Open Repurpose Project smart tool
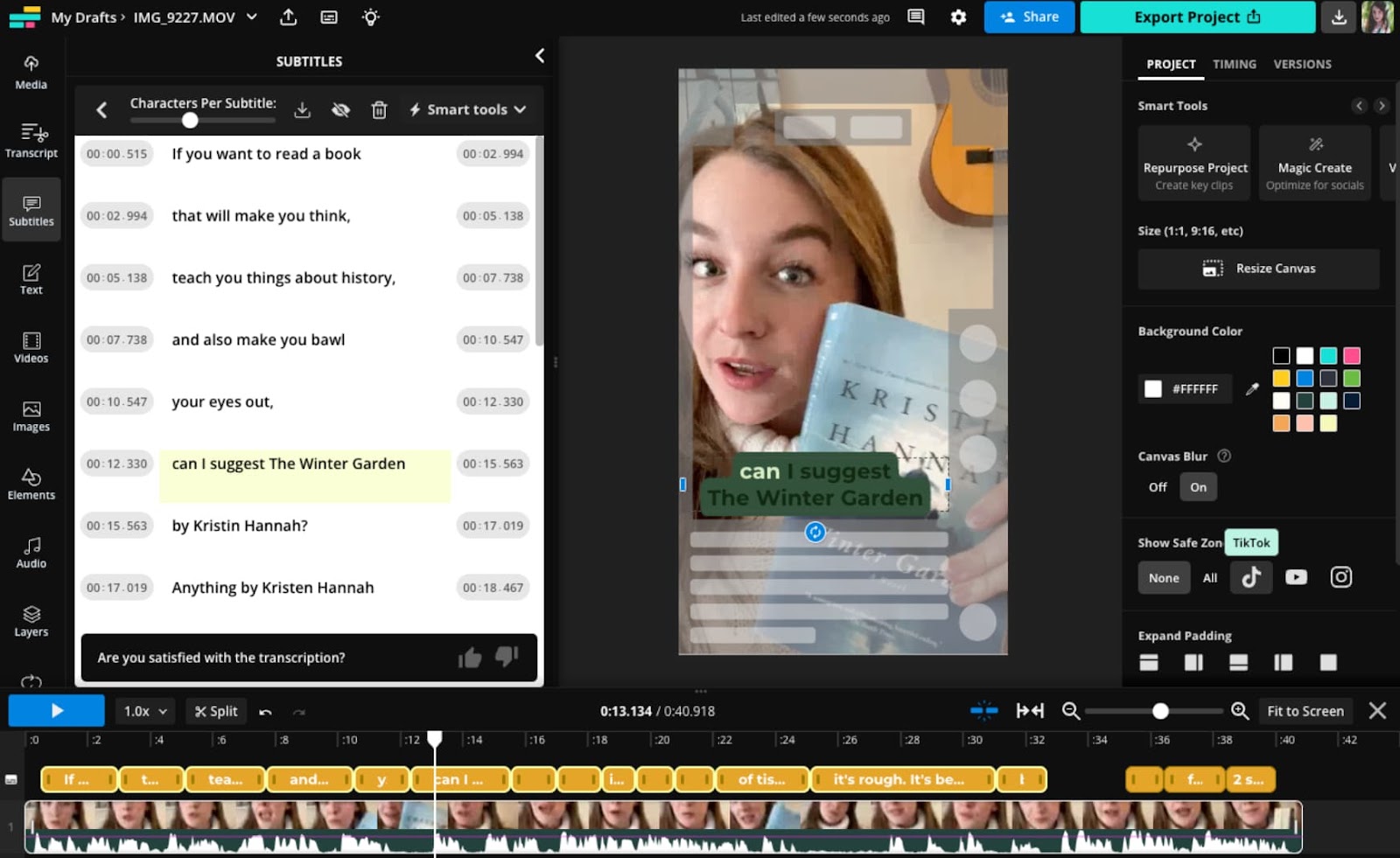The image size is (1400, 858). click(1195, 164)
